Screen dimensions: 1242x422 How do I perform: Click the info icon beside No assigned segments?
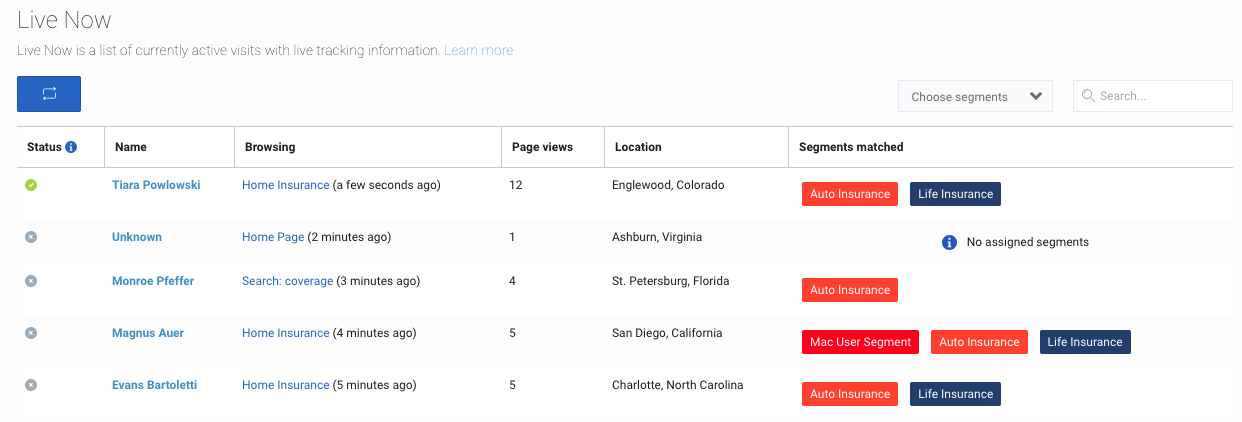950,242
